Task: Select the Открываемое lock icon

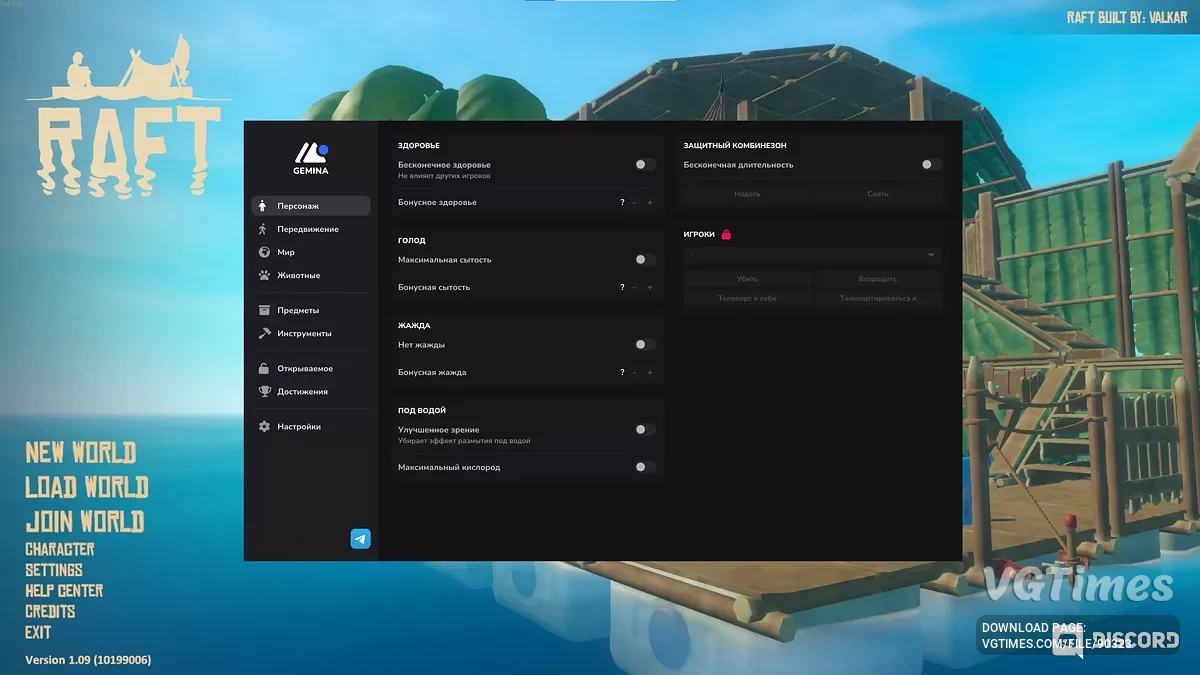Action: (264, 368)
